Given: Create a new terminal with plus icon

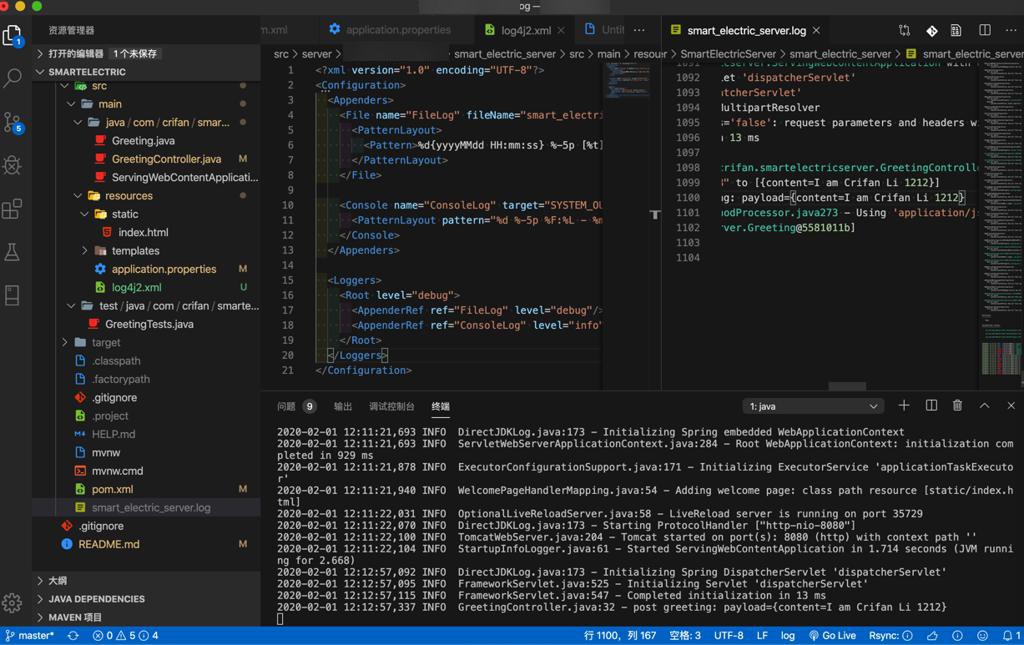Looking at the screenshot, I should 904,405.
